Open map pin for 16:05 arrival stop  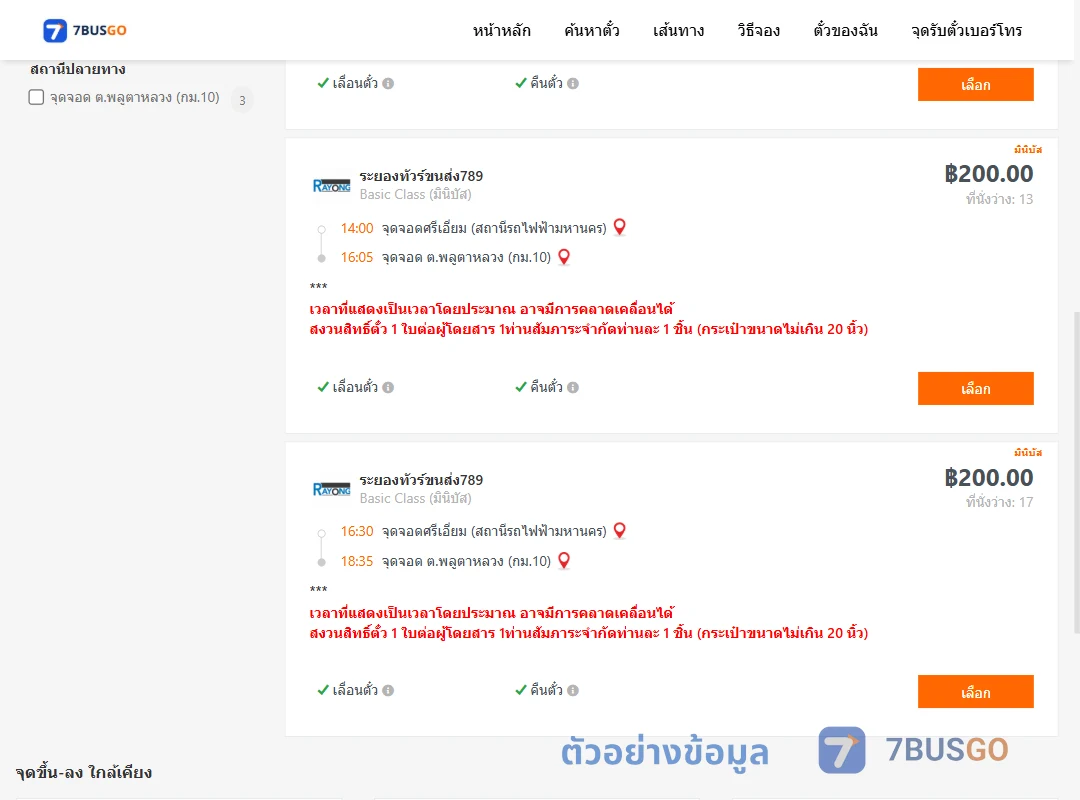click(x=564, y=257)
